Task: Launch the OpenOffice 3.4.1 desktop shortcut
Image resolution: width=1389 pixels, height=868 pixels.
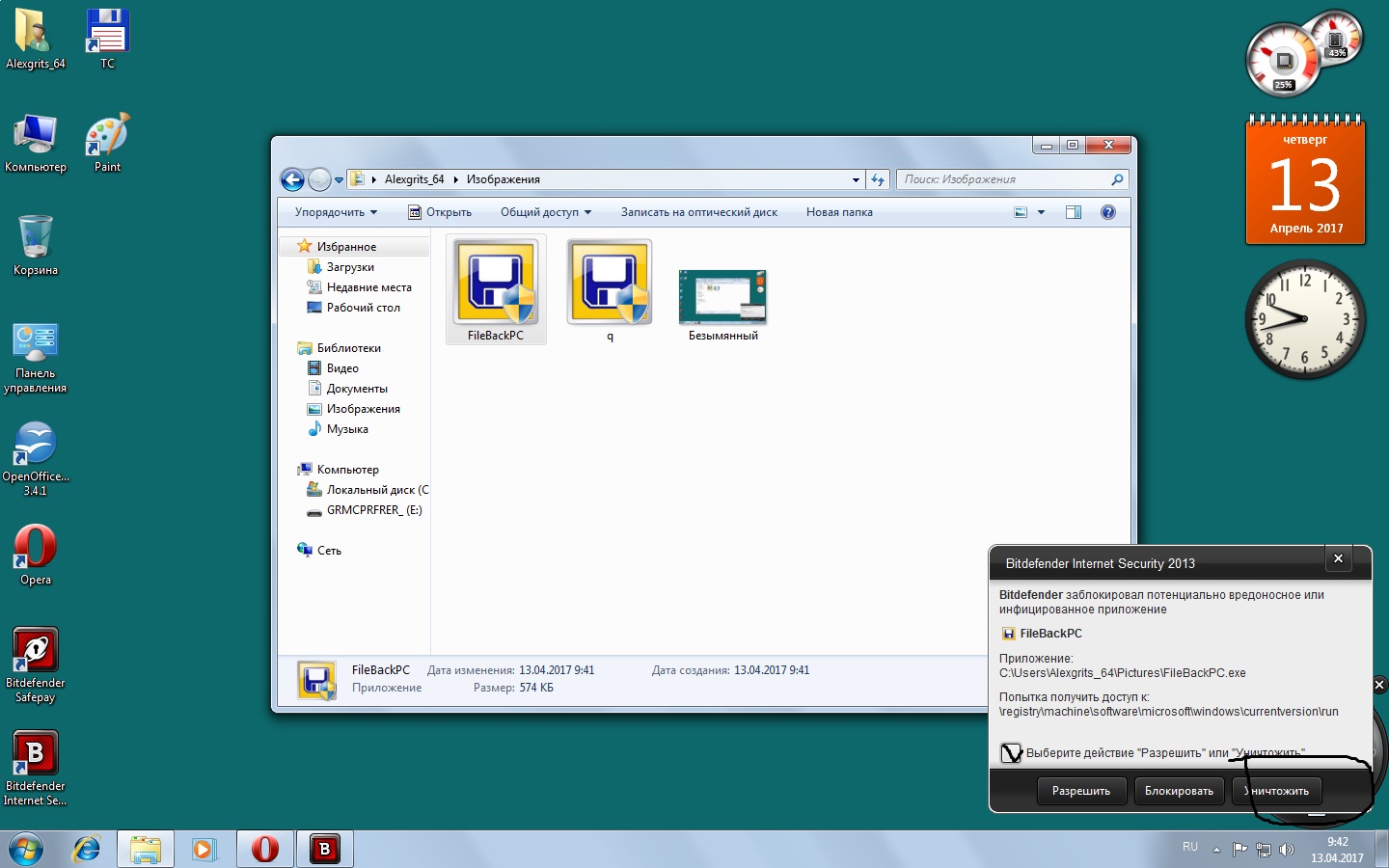Action: (x=36, y=459)
